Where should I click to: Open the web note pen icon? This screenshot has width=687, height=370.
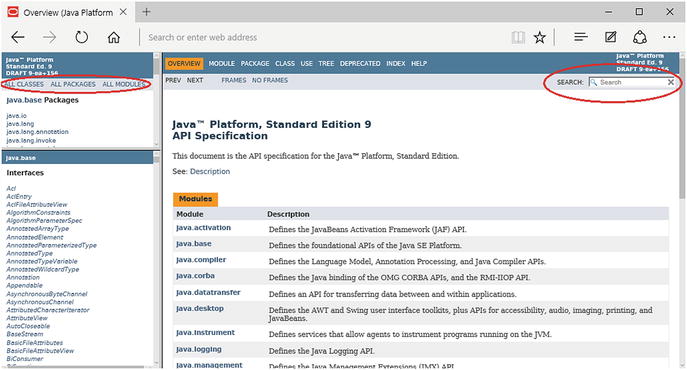click(610, 37)
